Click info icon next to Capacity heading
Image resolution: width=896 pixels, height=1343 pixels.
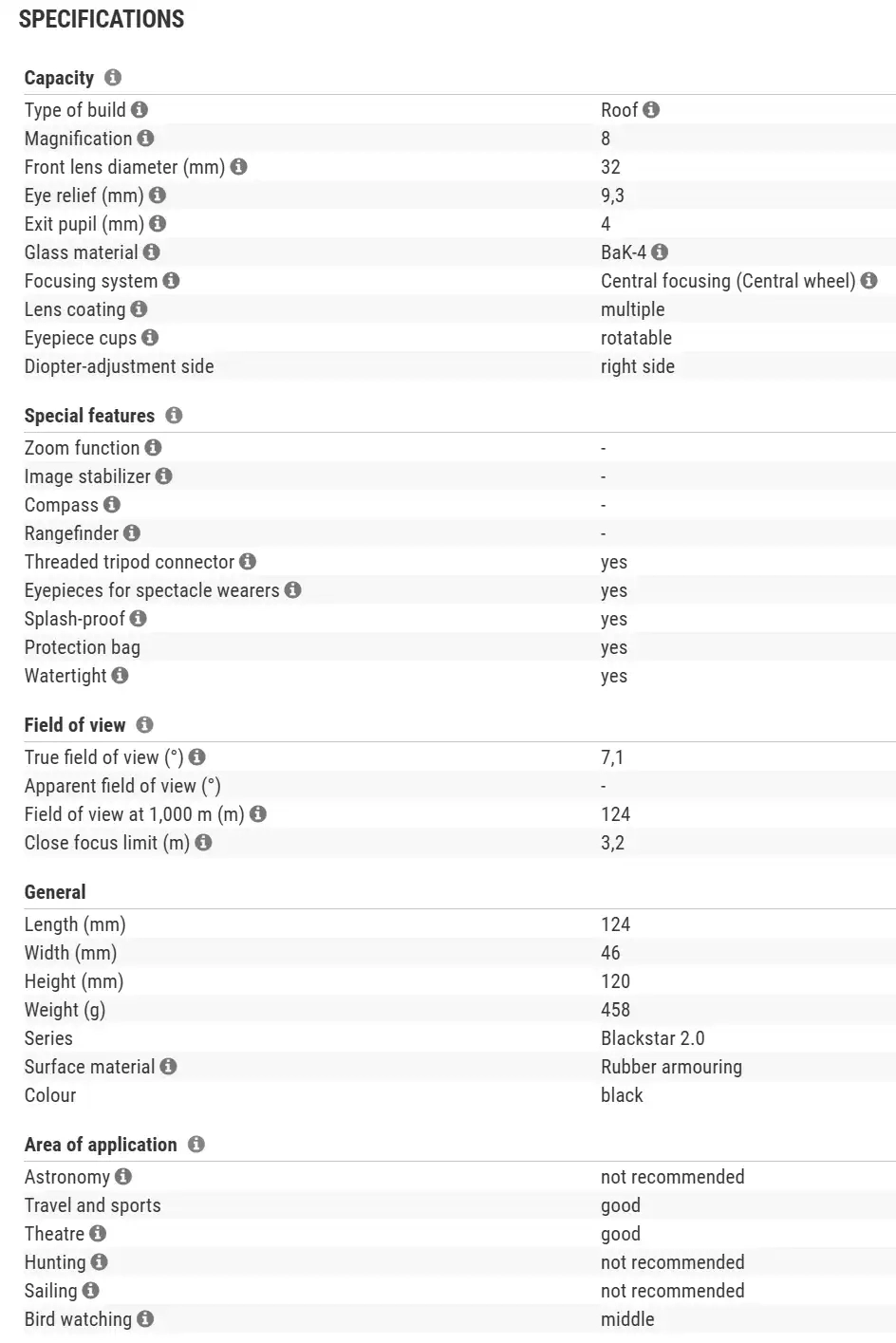pyautogui.click(x=113, y=78)
